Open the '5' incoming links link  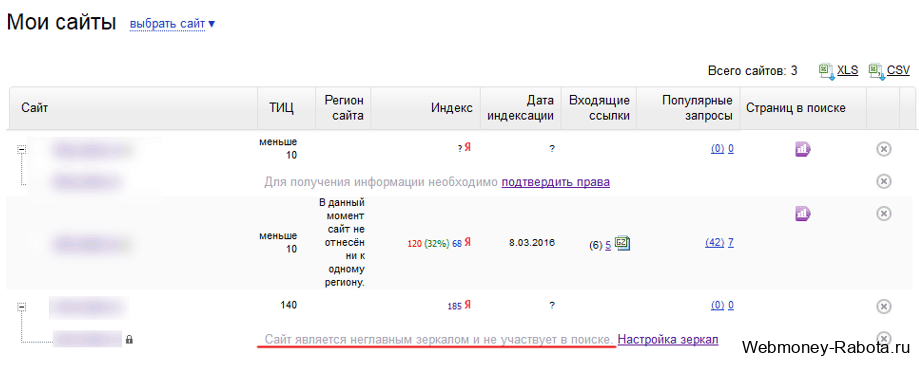click(608, 246)
